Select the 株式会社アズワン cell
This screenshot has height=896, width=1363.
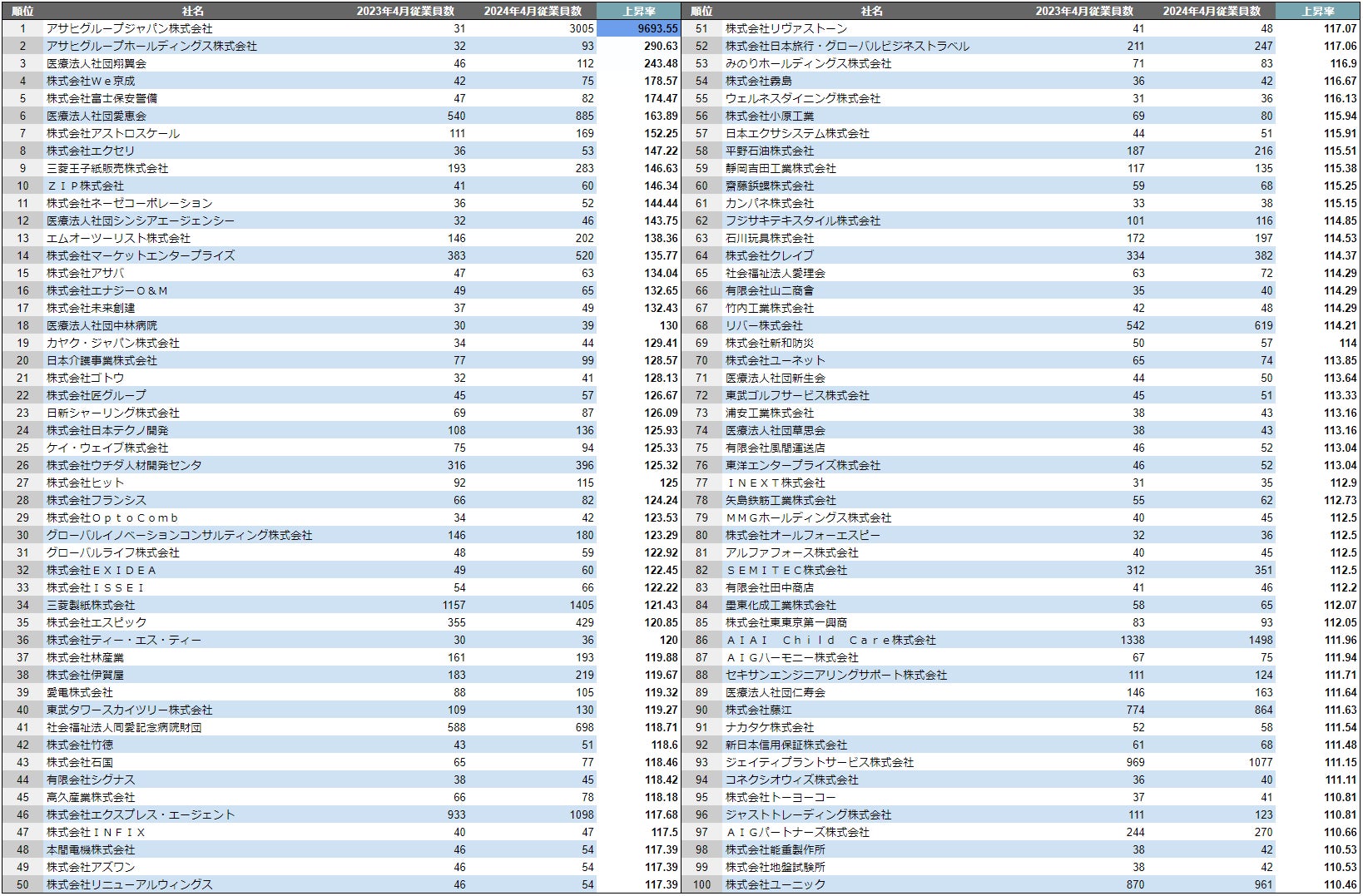click(x=91, y=867)
